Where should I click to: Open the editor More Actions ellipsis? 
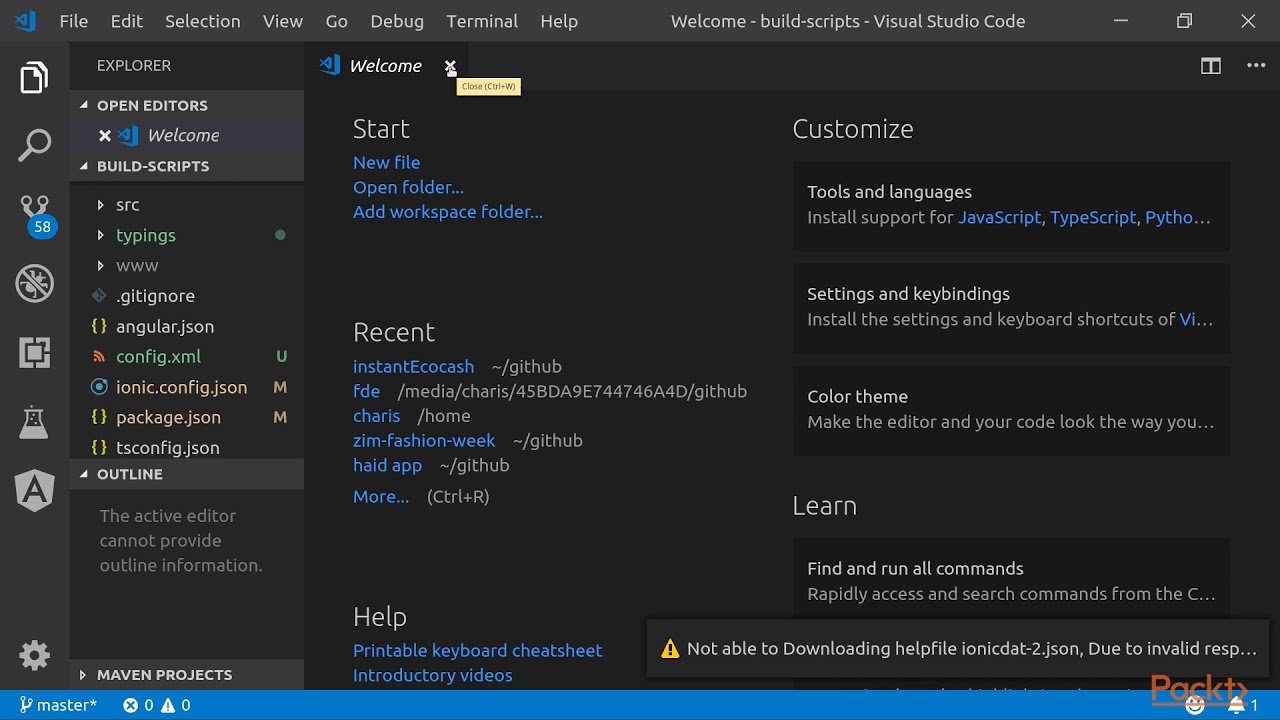pyautogui.click(x=1256, y=66)
